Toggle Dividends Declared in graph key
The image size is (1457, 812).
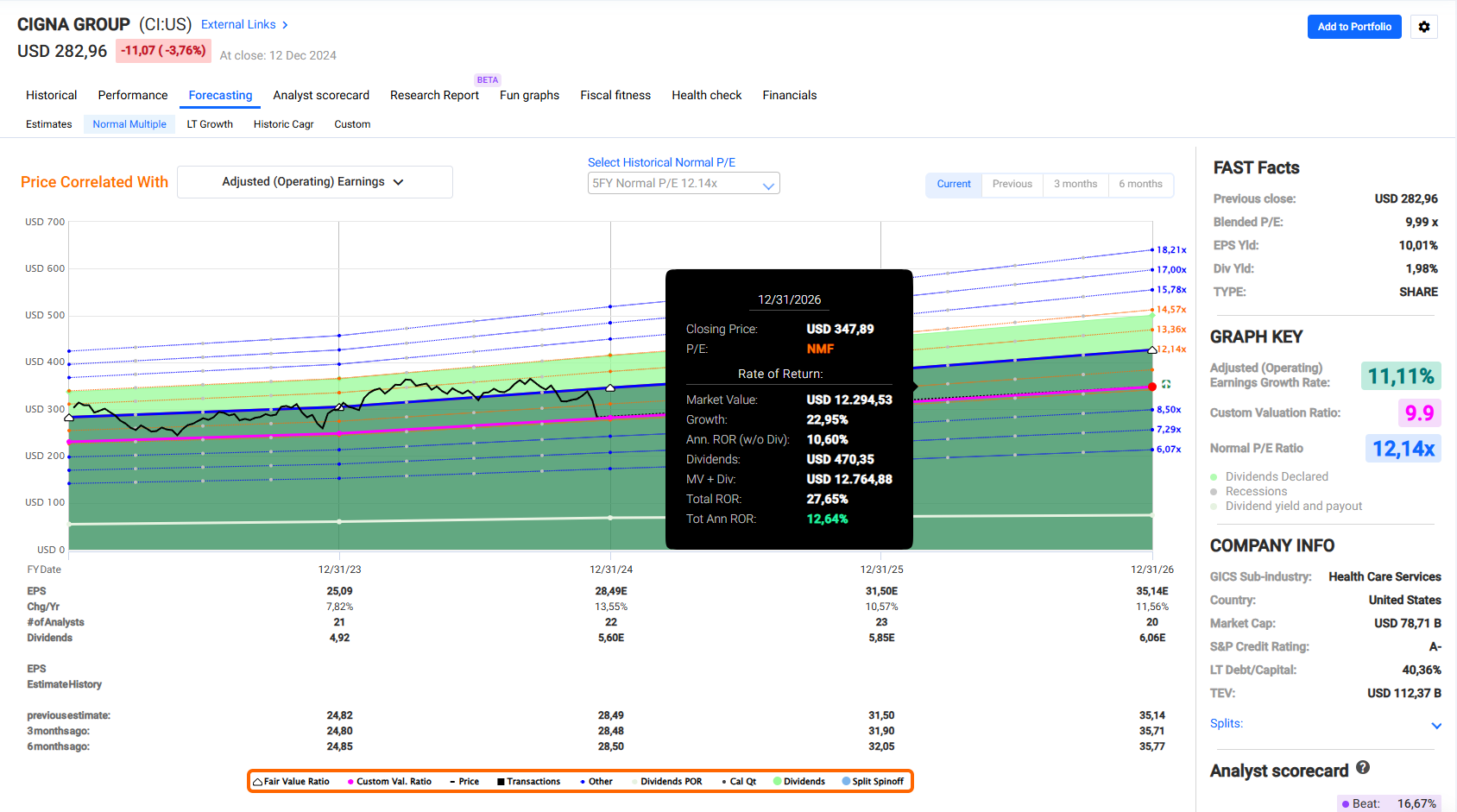1269,476
